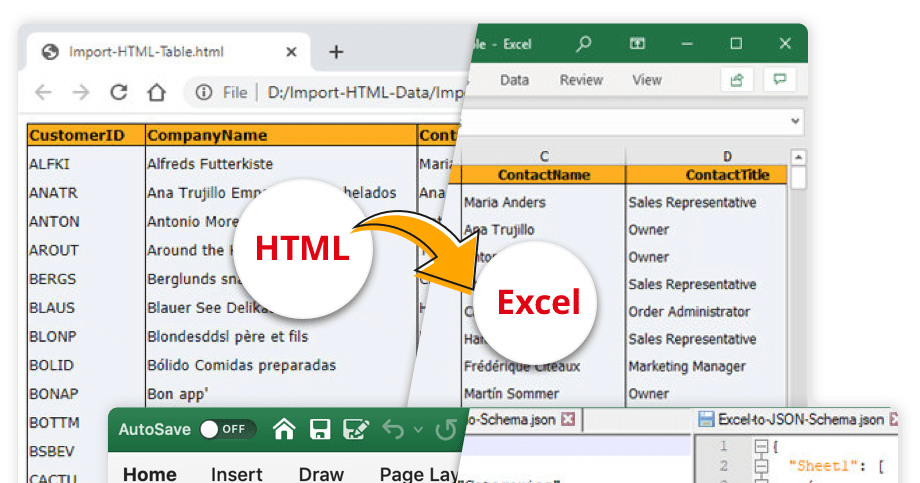Click the BONAP customer ID
The width and height of the screenshot is (920, 483).
click(53, 394)
